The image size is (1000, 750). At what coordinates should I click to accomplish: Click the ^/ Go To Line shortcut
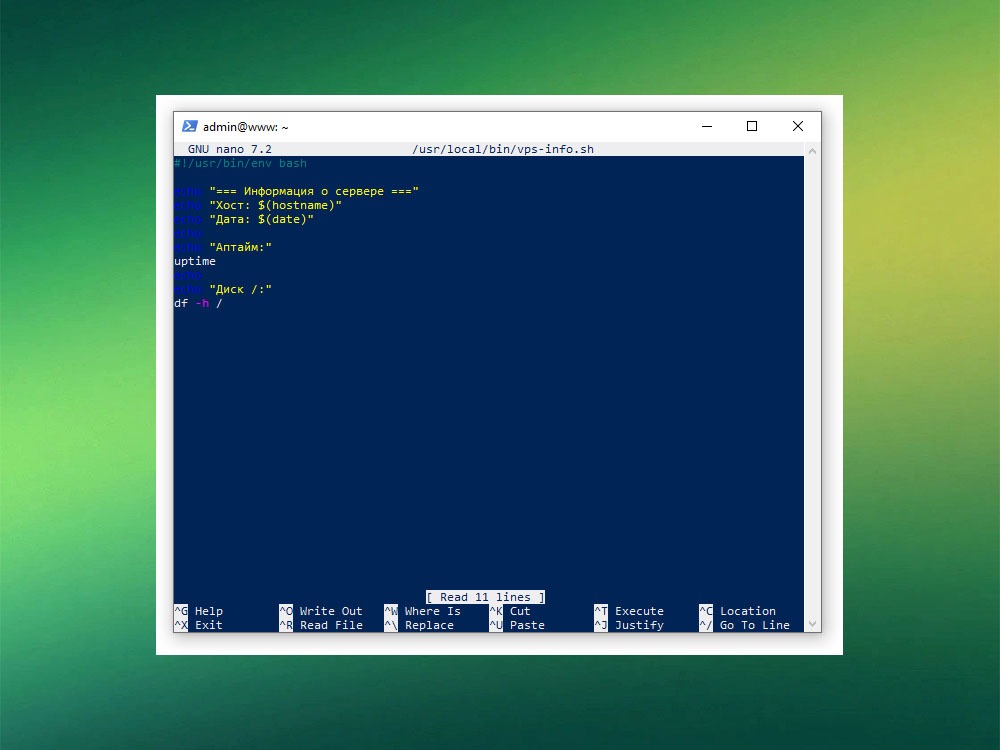(744, 625)
